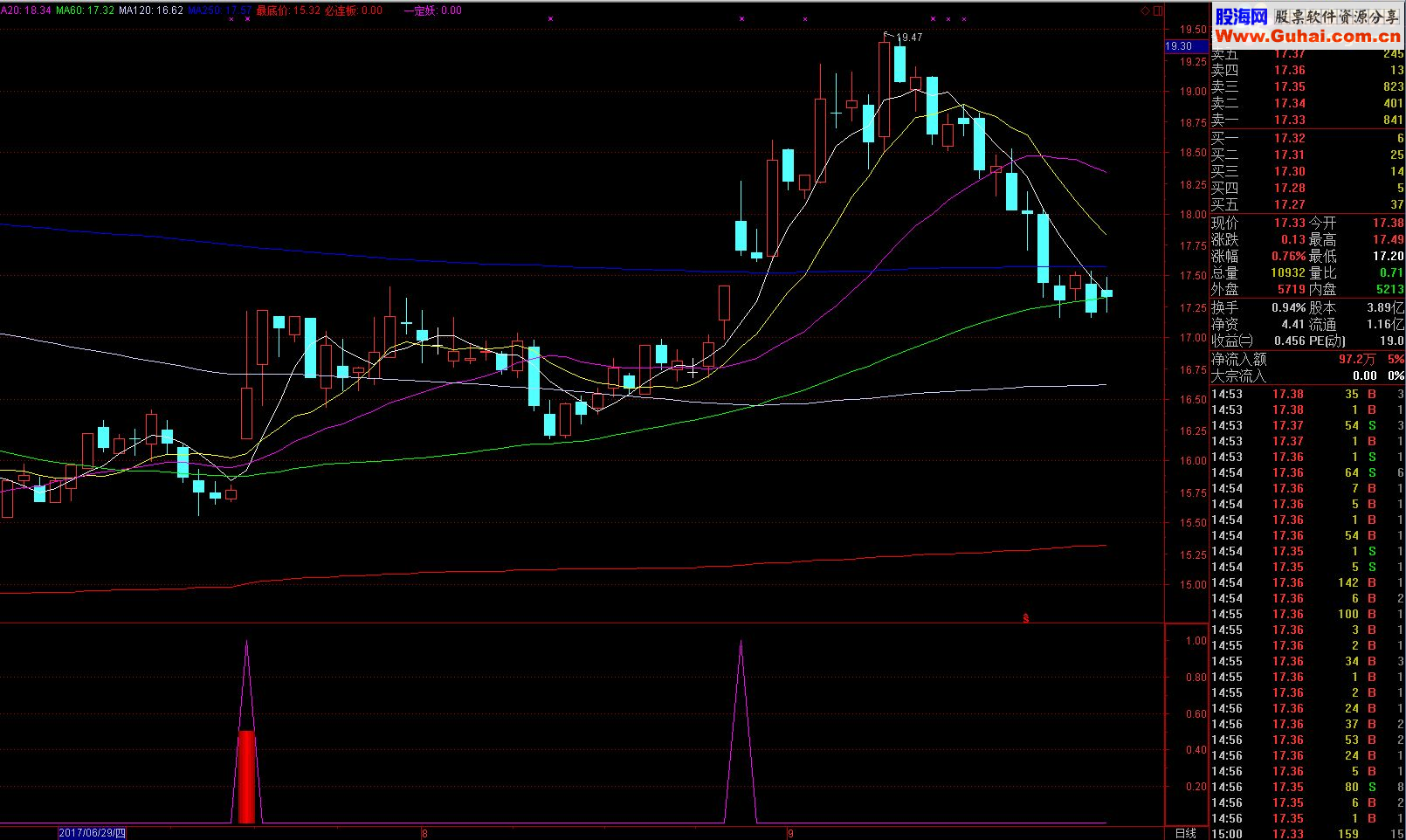Image resolution: width=1406 pixels, height=840 pixels.
Task: Click the red S marker under the chart
Action: [1025, 618]
